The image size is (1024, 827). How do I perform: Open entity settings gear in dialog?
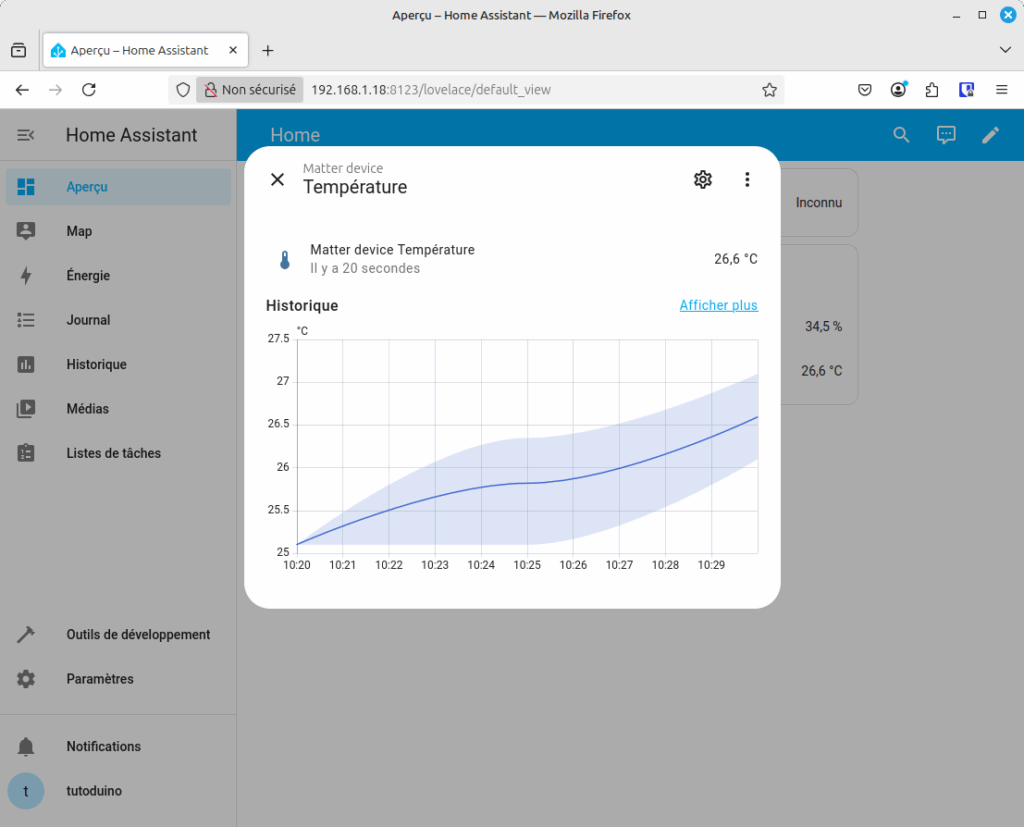pos(703,179)
